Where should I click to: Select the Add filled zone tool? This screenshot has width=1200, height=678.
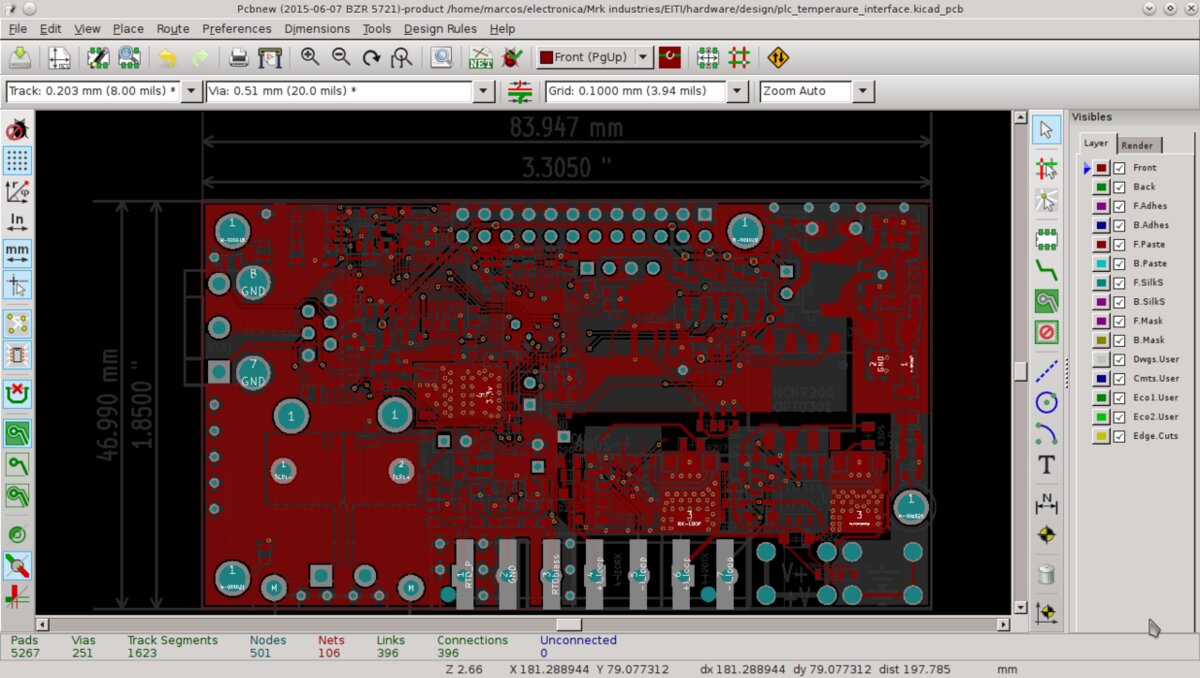pyautogui.click(x=1046, y=300)
